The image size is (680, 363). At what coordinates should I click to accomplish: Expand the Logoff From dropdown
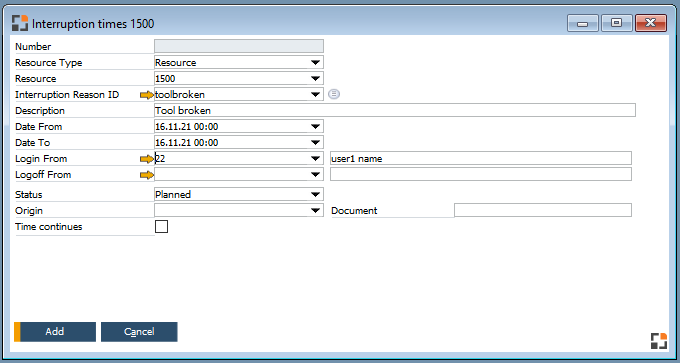[315, 175]
